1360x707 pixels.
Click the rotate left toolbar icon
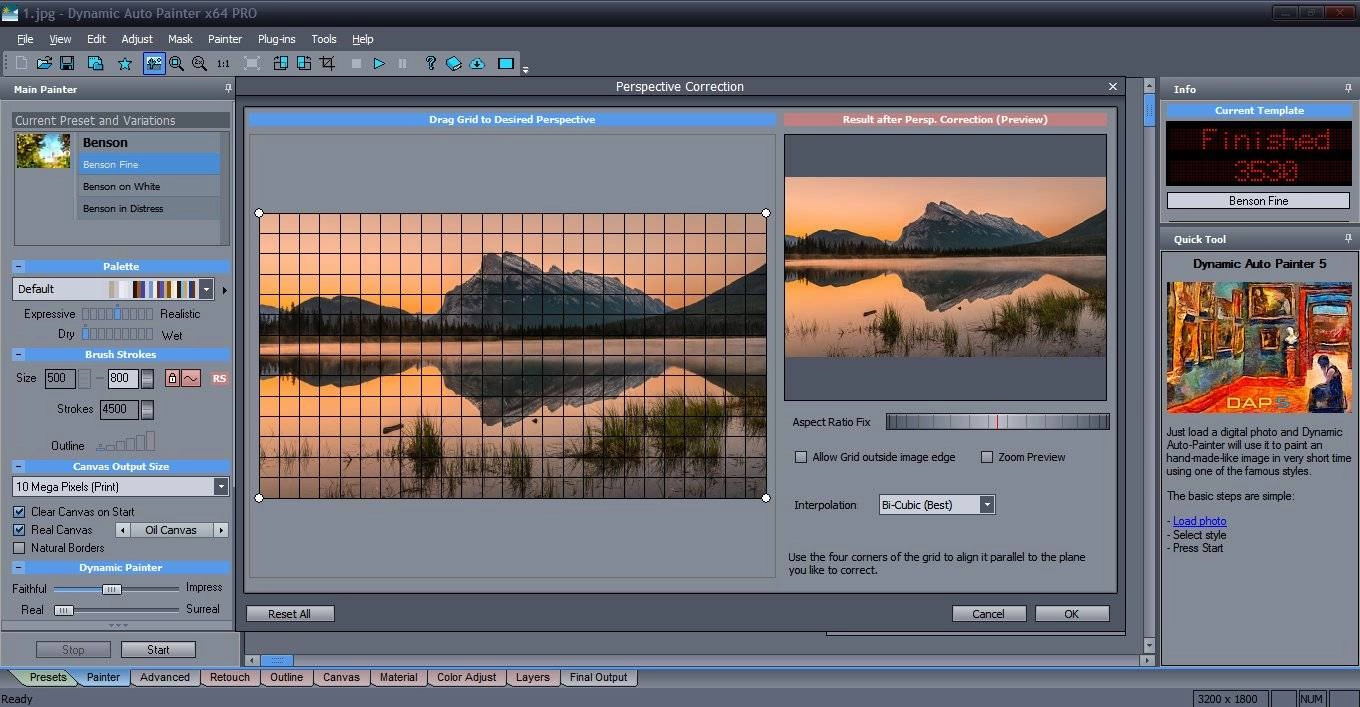(280, 63)
